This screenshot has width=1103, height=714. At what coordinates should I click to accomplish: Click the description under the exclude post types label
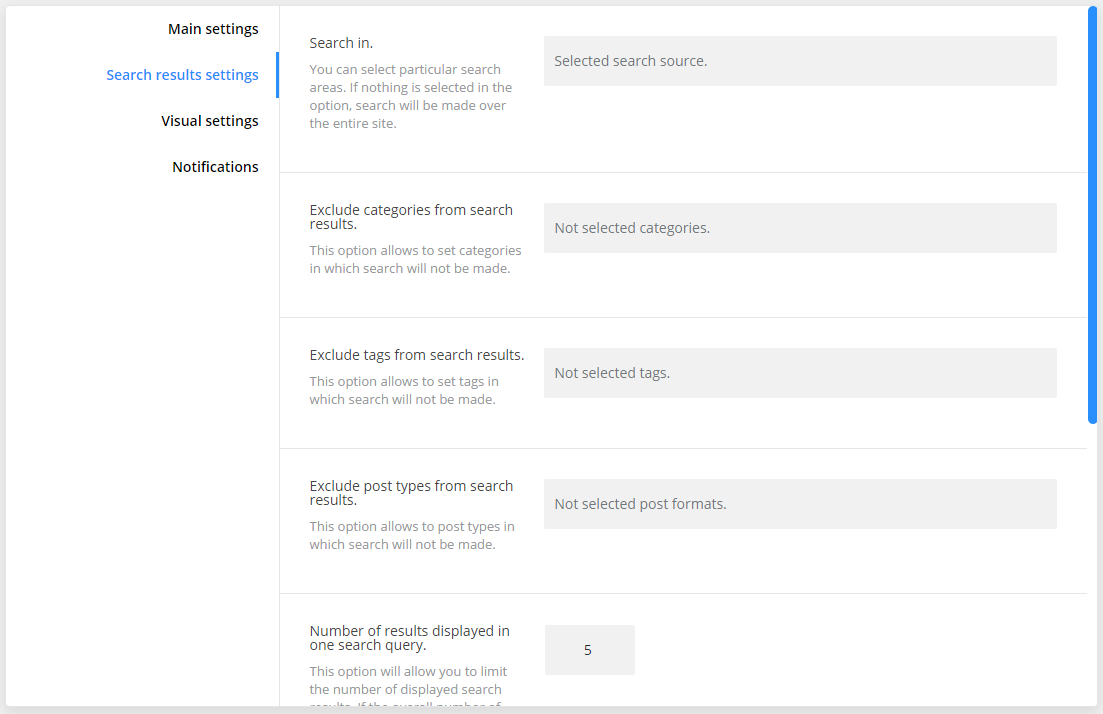412,536
